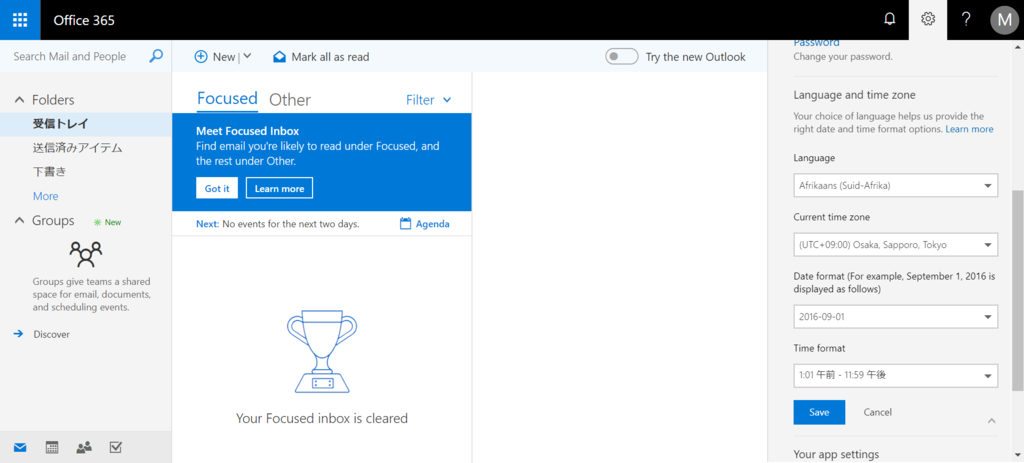The image size is (1024, 463).
Task: Click the Got it button
Action: pos(217,188)
